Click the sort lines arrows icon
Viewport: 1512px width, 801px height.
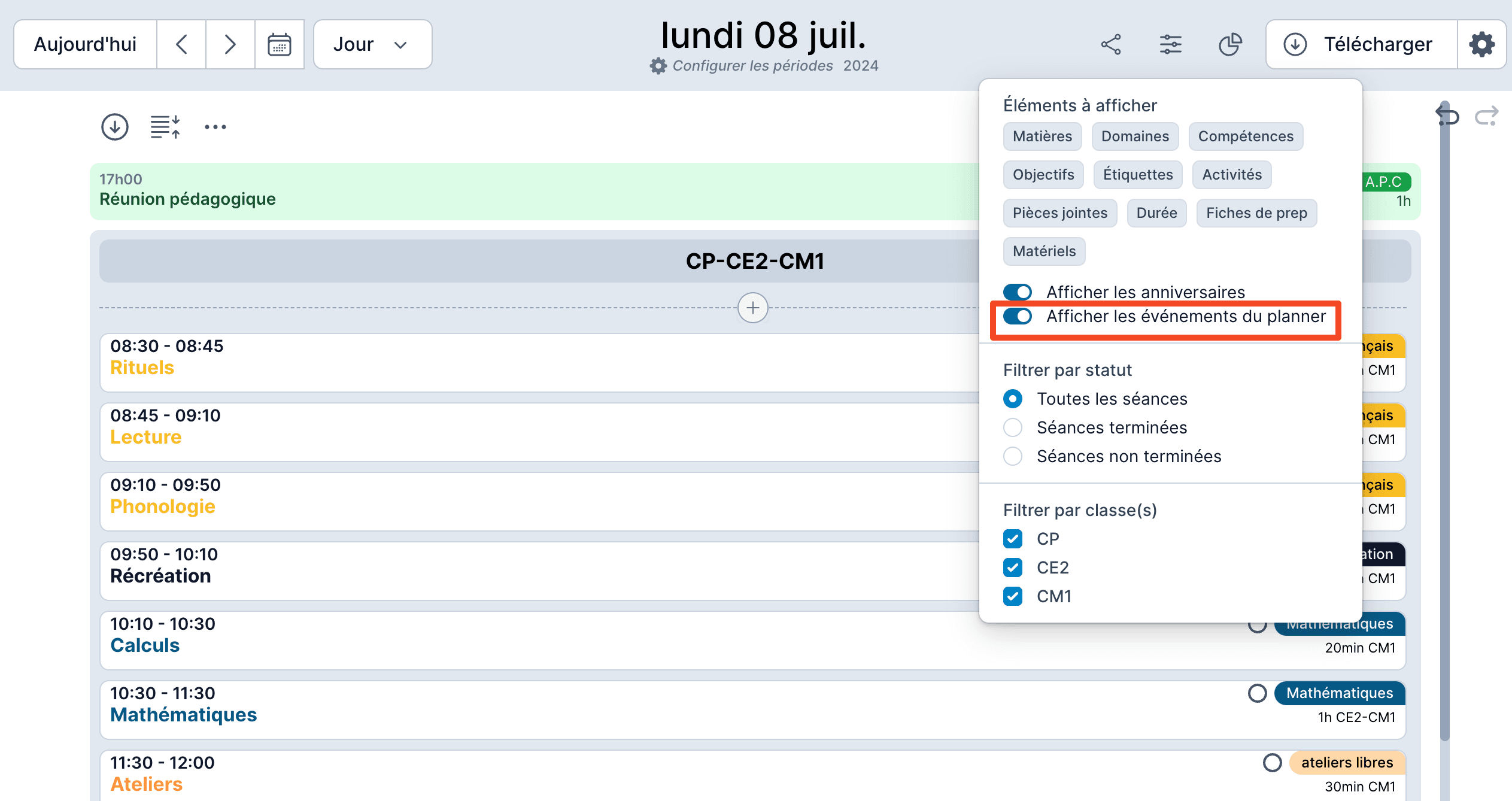pos(165,127)
